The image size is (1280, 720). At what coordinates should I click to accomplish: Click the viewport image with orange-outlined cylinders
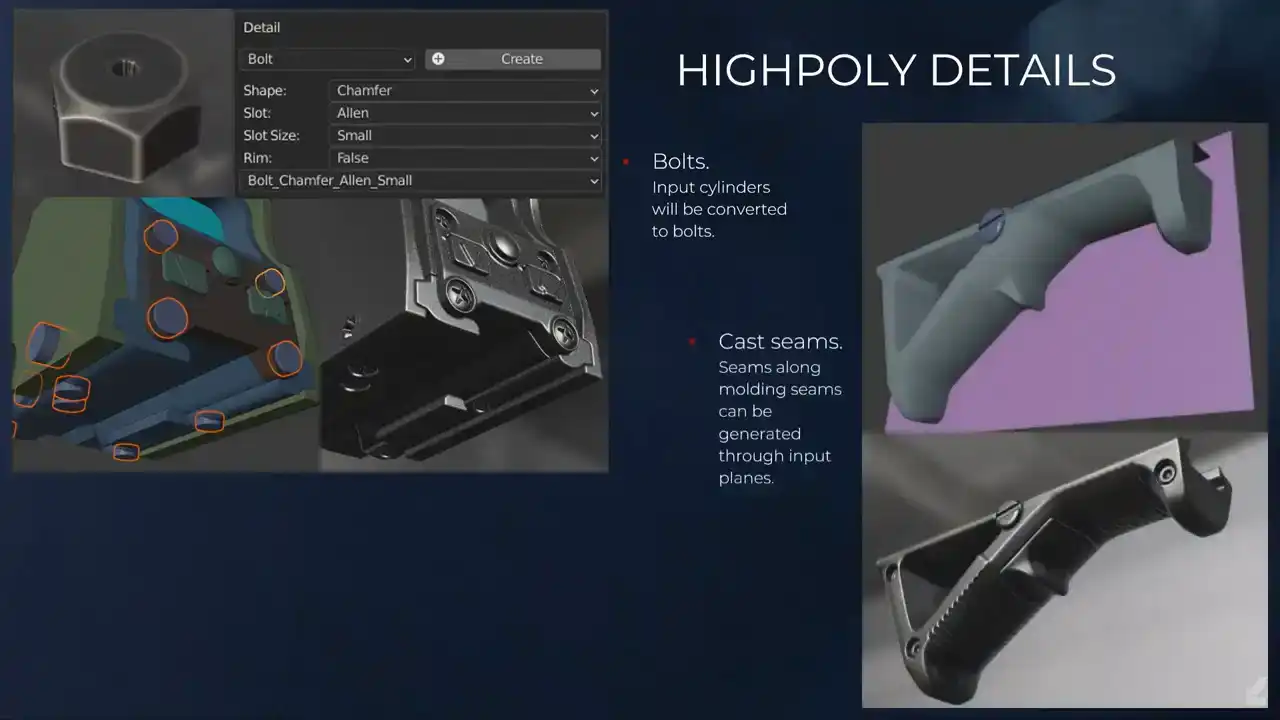coord(160,335)
